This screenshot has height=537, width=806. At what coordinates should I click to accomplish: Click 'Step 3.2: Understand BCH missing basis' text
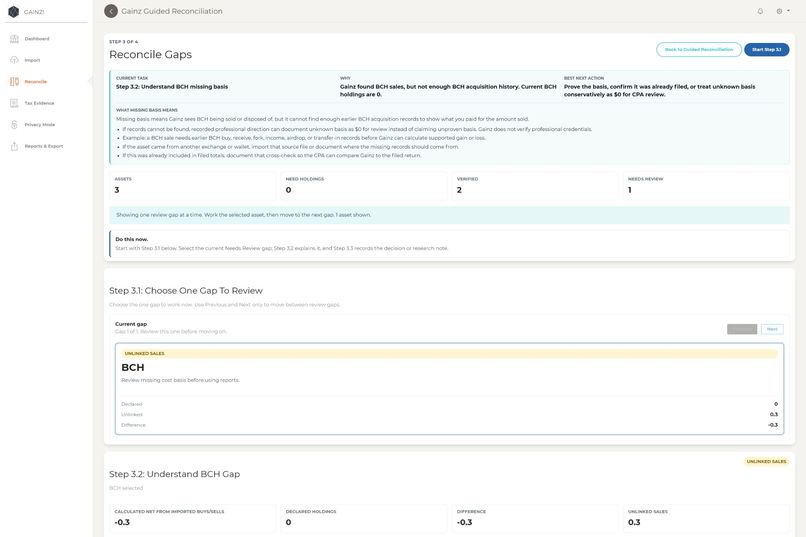pyautogui.click(x=172, y=87)
